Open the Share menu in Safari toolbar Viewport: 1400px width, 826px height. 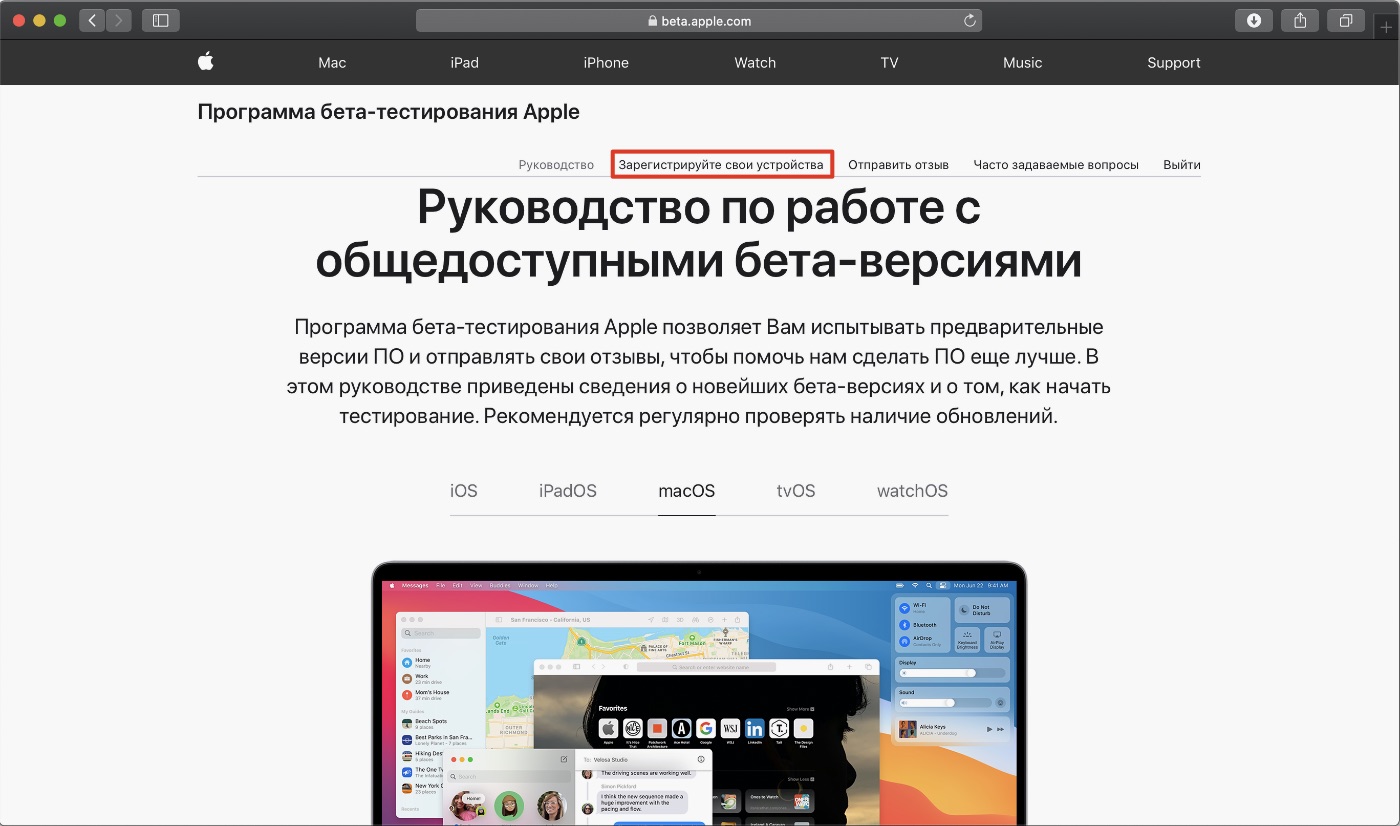click(x=1300, y=20)
